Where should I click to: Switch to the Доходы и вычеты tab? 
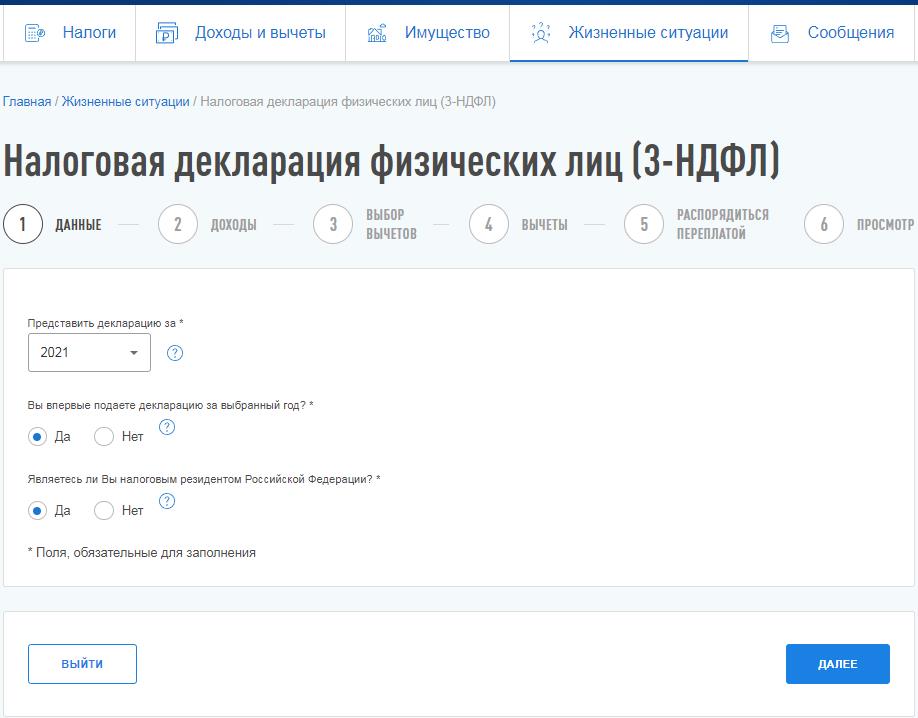260,33
